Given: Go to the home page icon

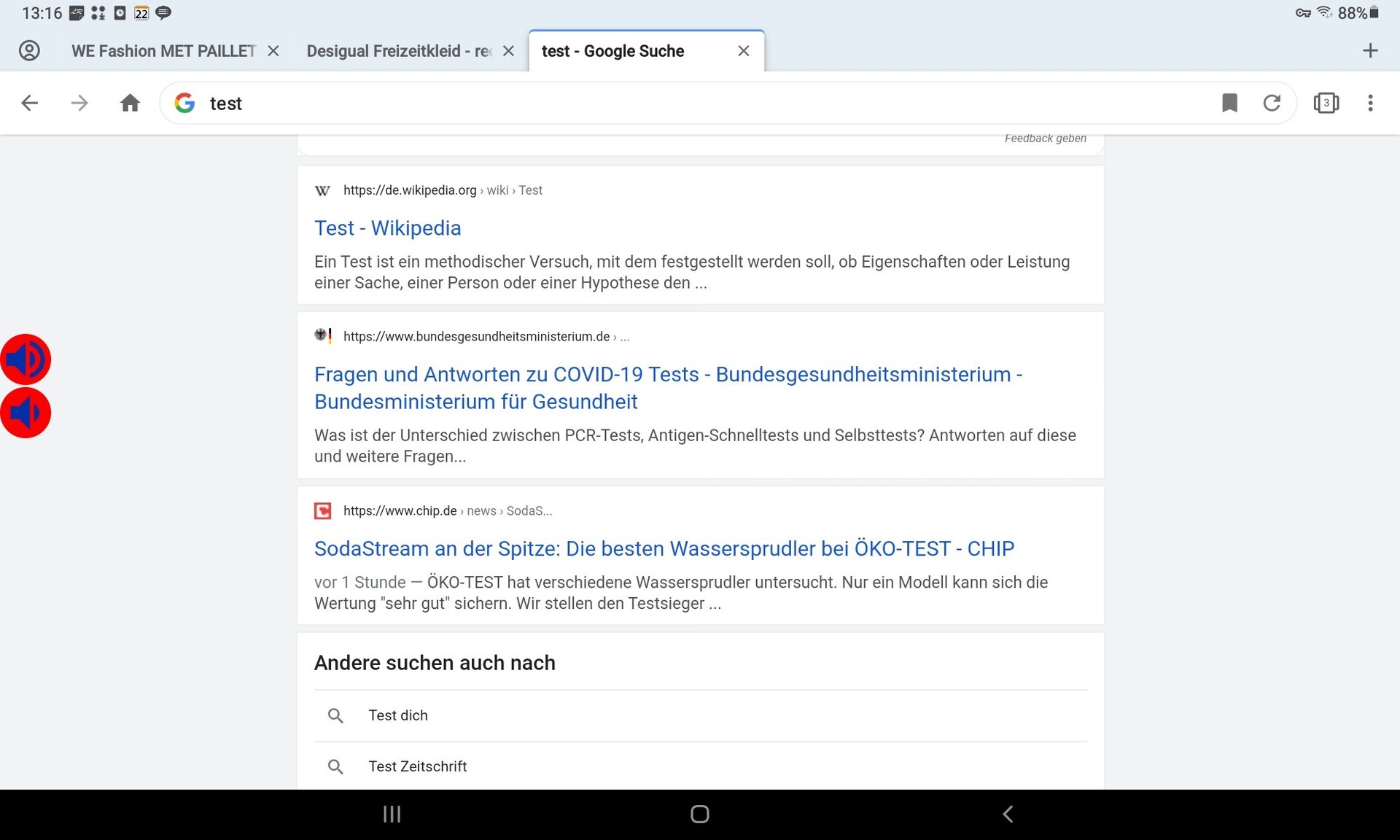Looking at the screenshot, I should tap(130, 103).
